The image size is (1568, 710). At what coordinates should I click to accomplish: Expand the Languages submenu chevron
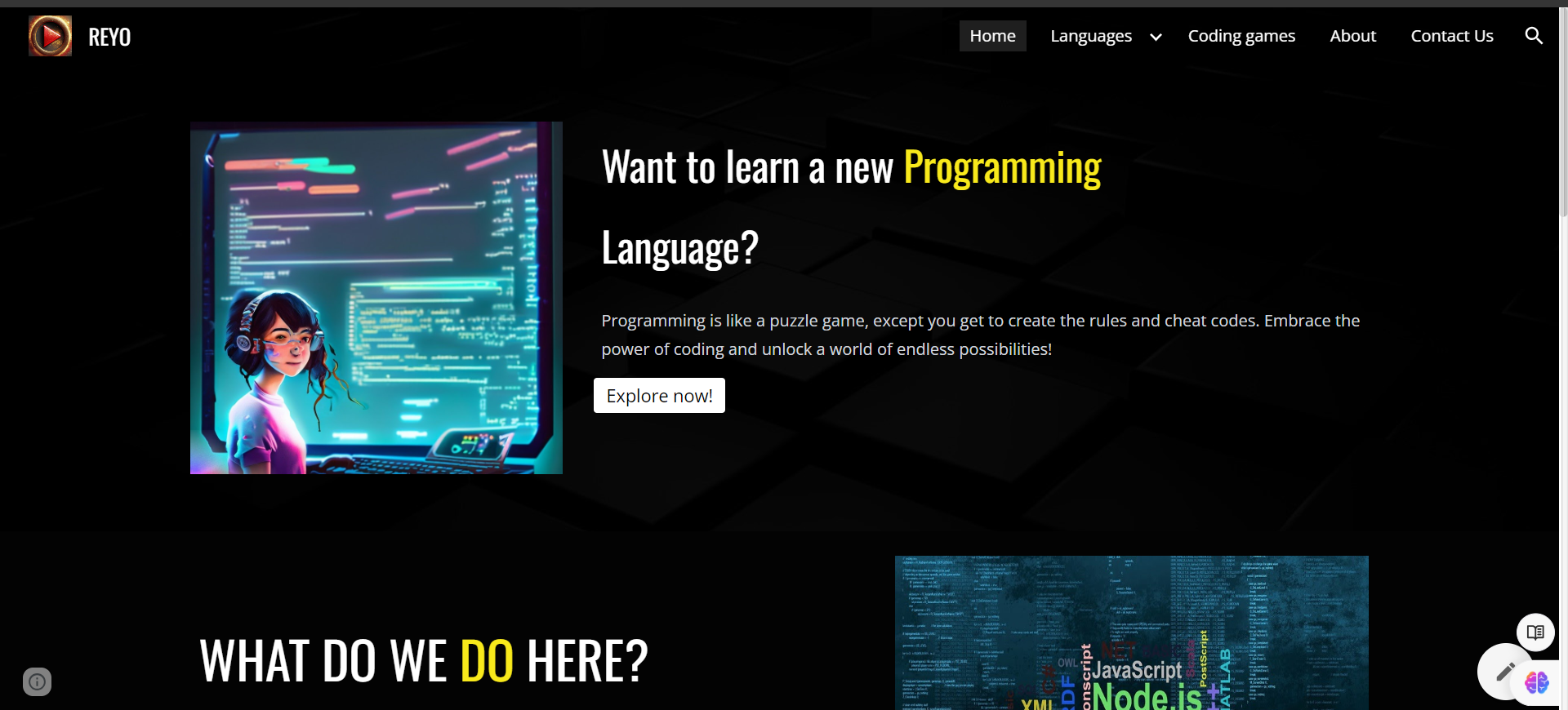tap(1156, 37)
